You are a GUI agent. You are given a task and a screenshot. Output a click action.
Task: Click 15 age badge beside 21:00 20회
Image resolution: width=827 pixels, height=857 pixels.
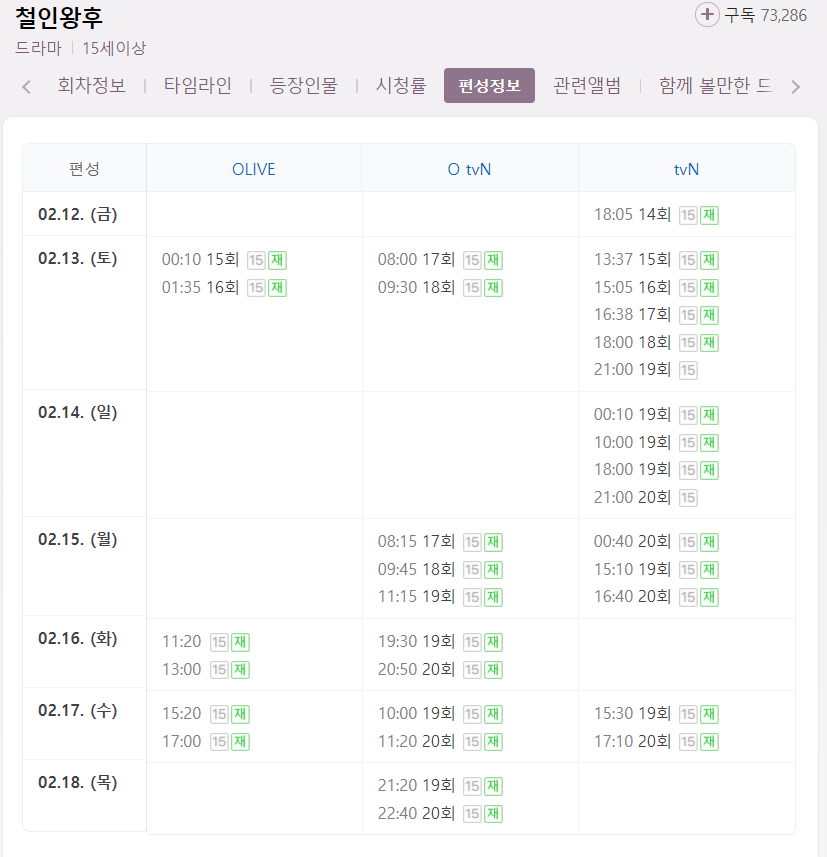click(x=688, y=497)
